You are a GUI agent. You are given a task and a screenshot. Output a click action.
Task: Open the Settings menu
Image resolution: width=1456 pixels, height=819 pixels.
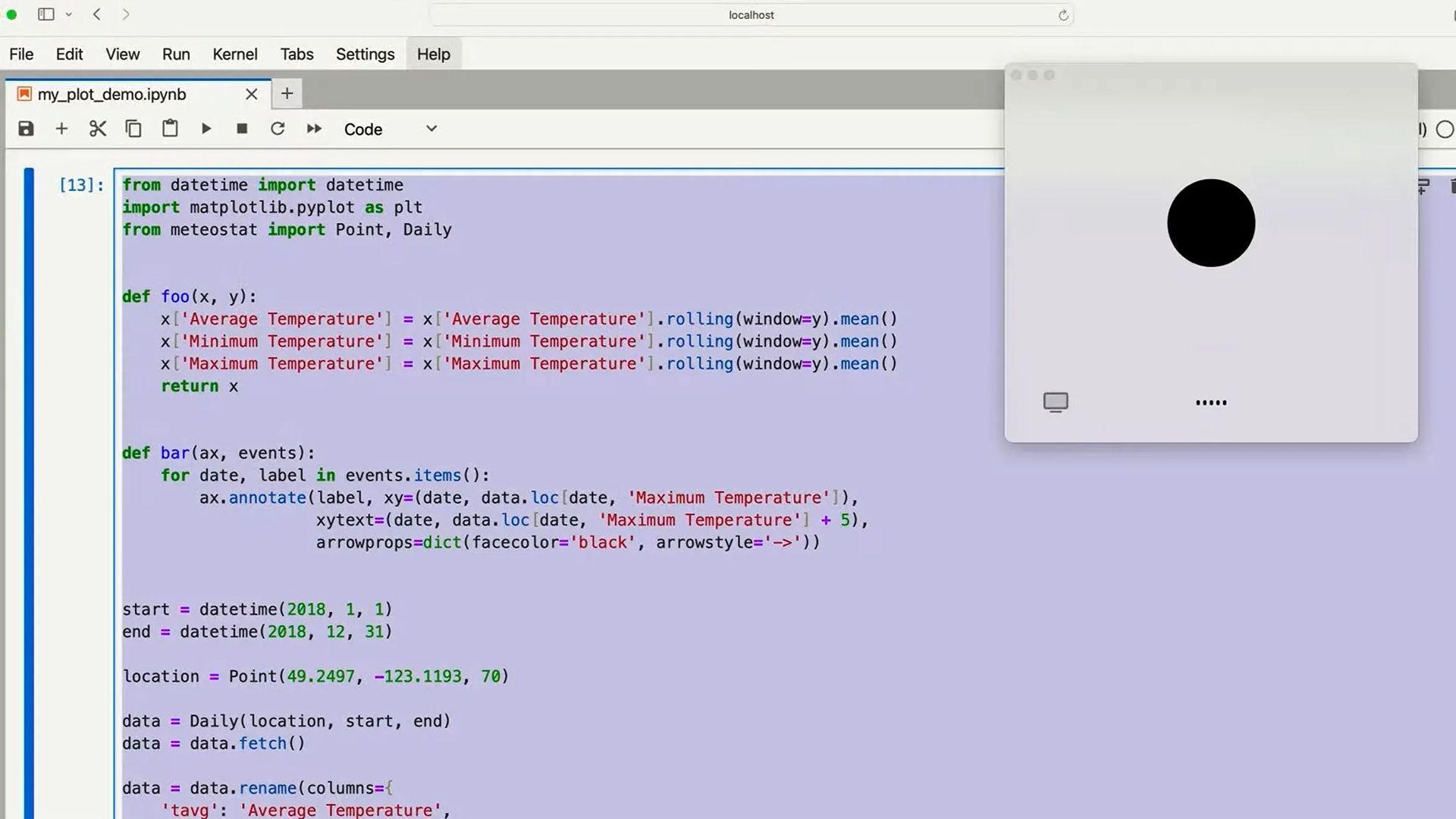point(365,55)
